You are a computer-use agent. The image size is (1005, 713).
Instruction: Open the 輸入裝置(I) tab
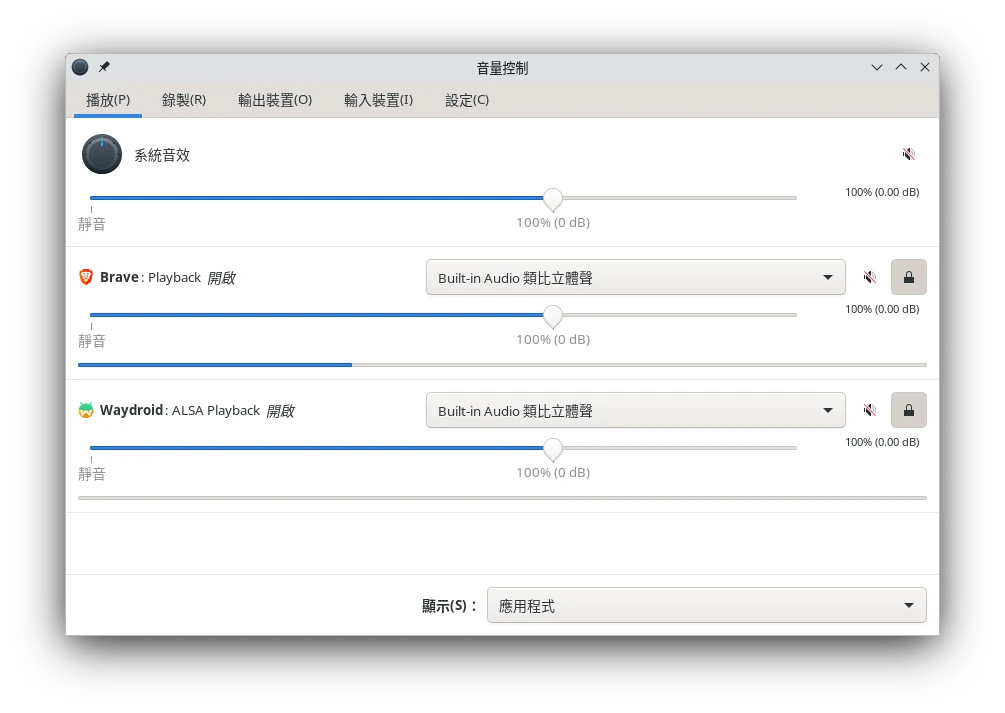378,100
